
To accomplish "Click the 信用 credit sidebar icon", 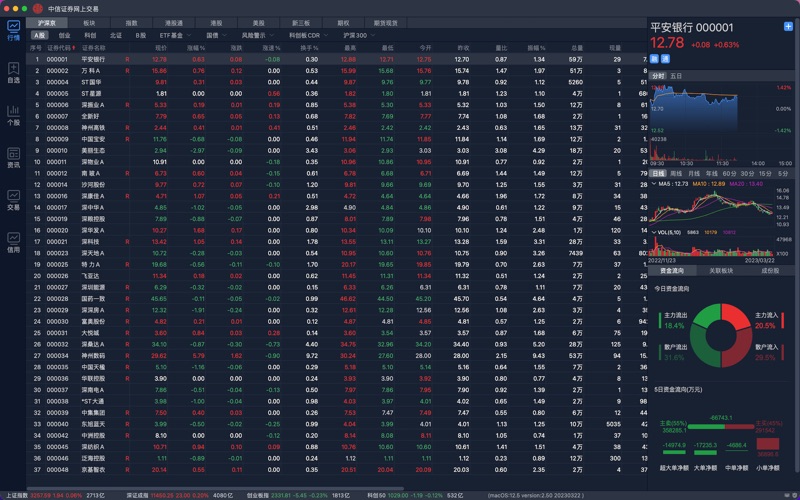I will (x=13, y=241).
